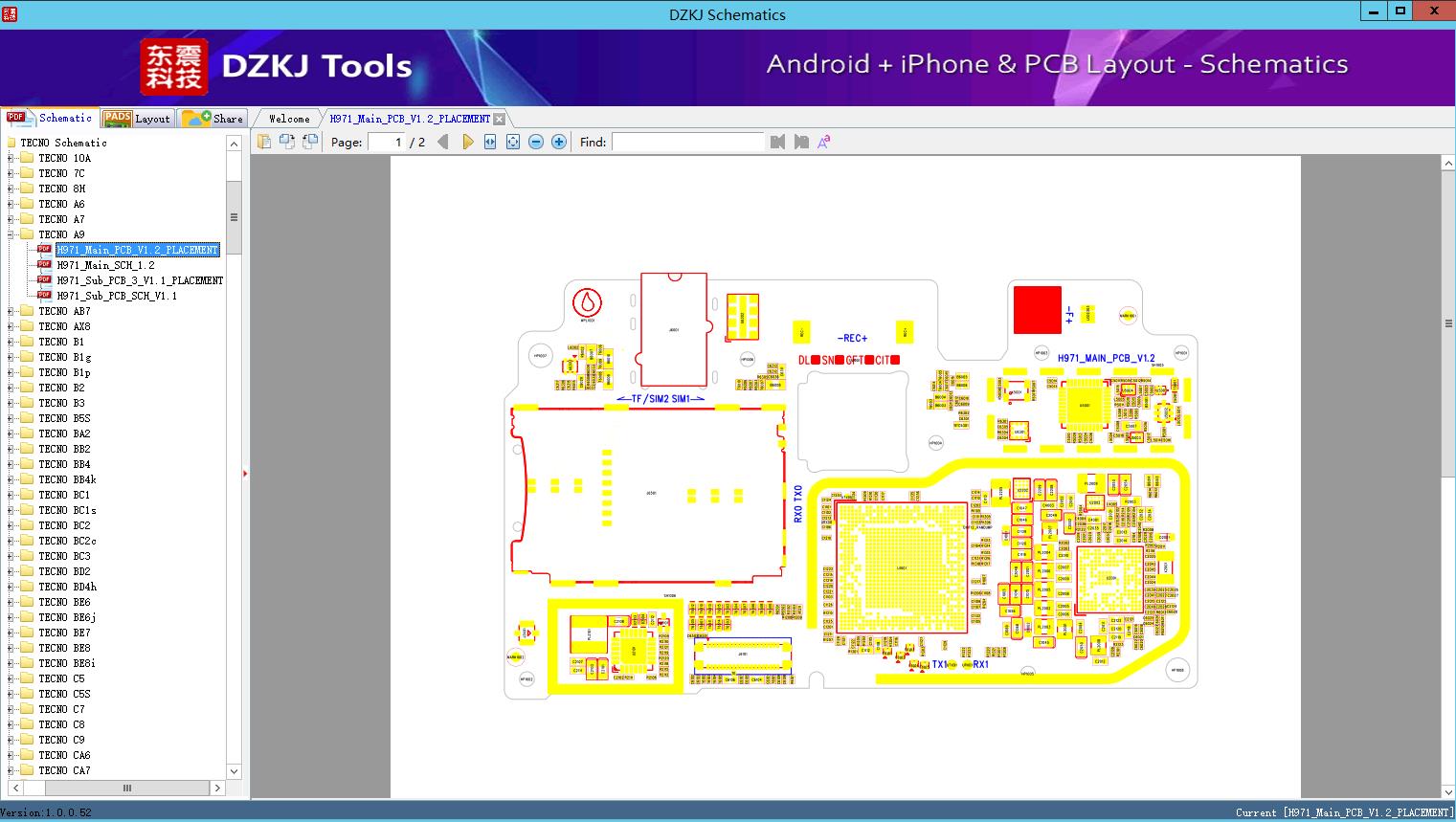The height and width of the screenshot is (822, 1456).
Task: Fit the page to width
Action: pos(490,142)
